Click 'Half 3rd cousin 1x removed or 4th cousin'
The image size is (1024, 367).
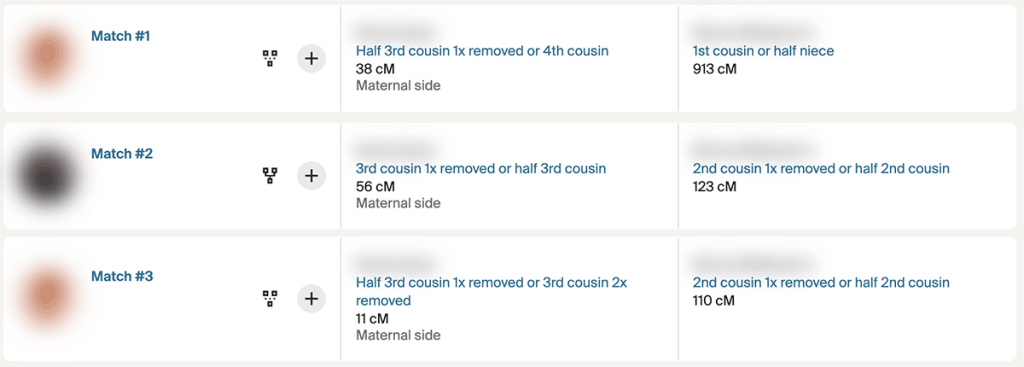point(482,51)
